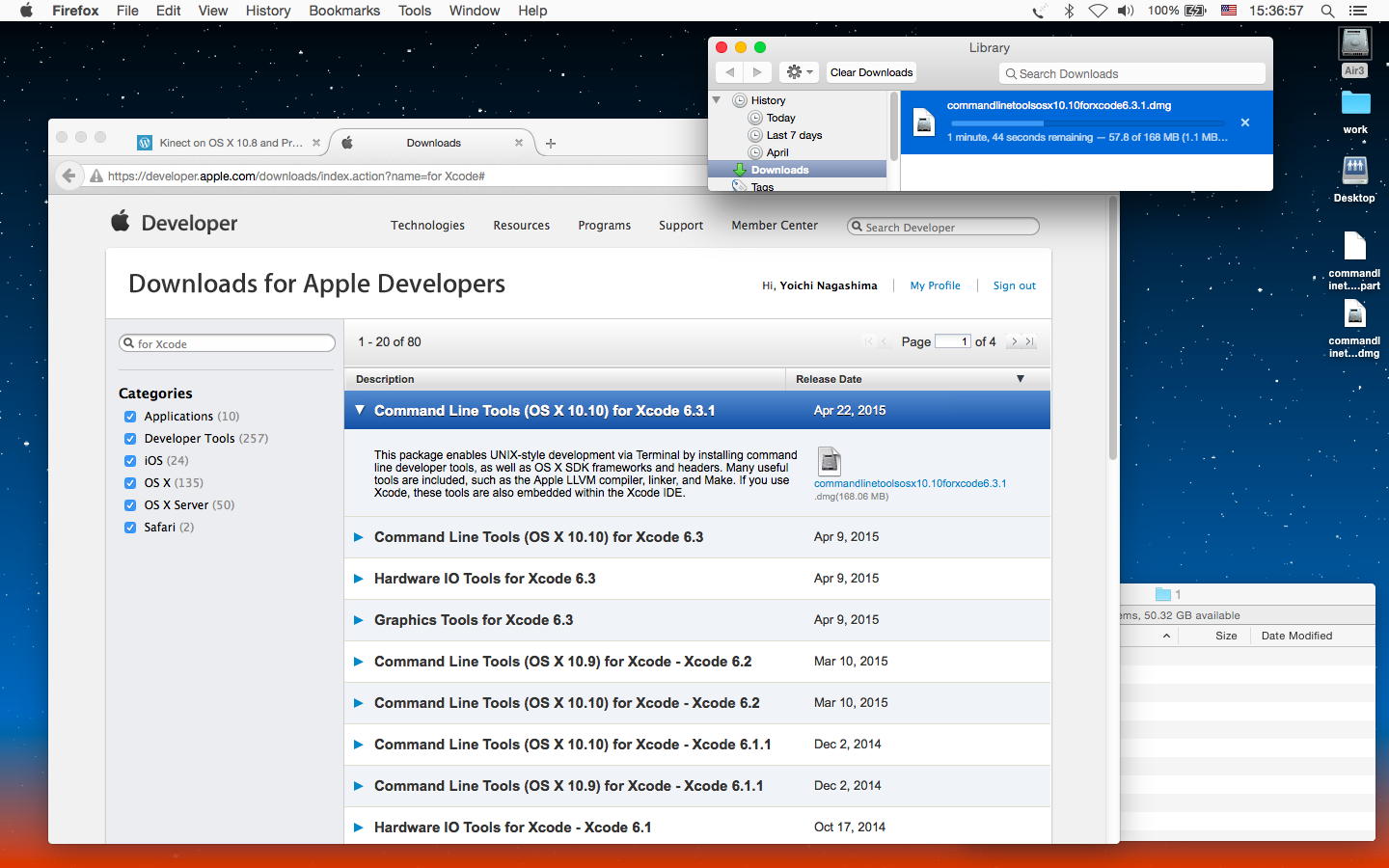Image resolution: width=1389 pixels, height=868 pixels.
Task: Click the browser back button
Action: [x=68, y=176]
